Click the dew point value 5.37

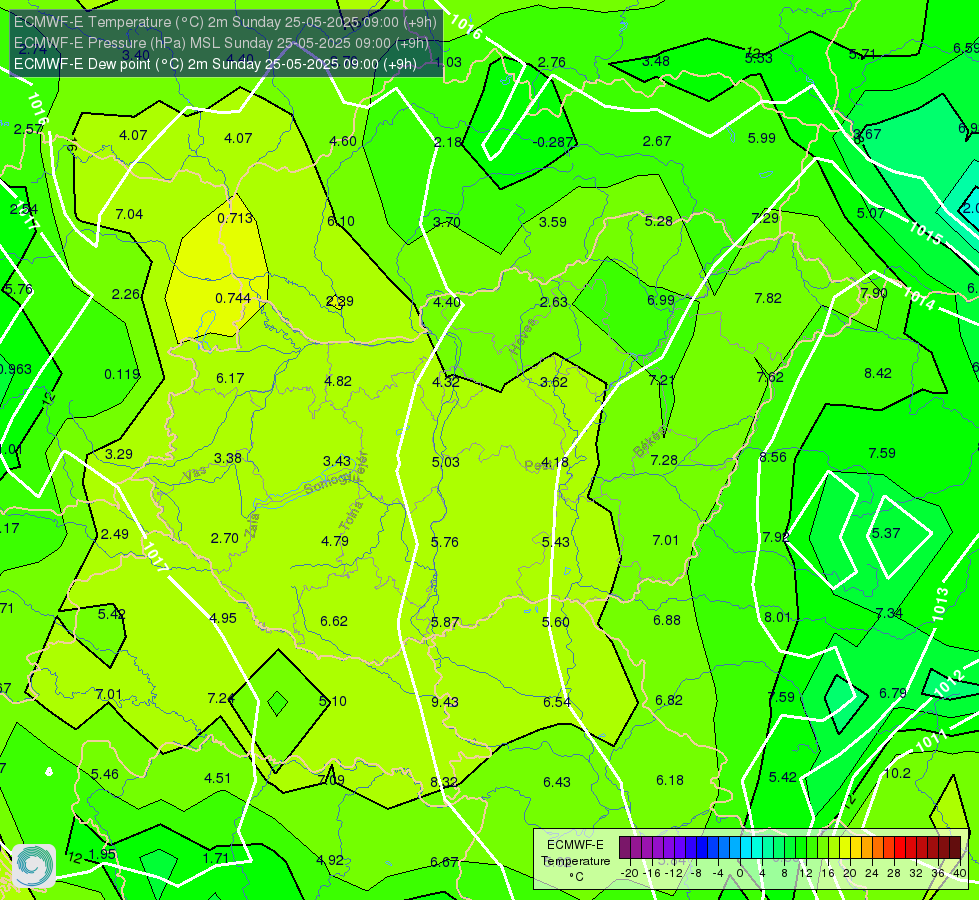tap(886, 533)
